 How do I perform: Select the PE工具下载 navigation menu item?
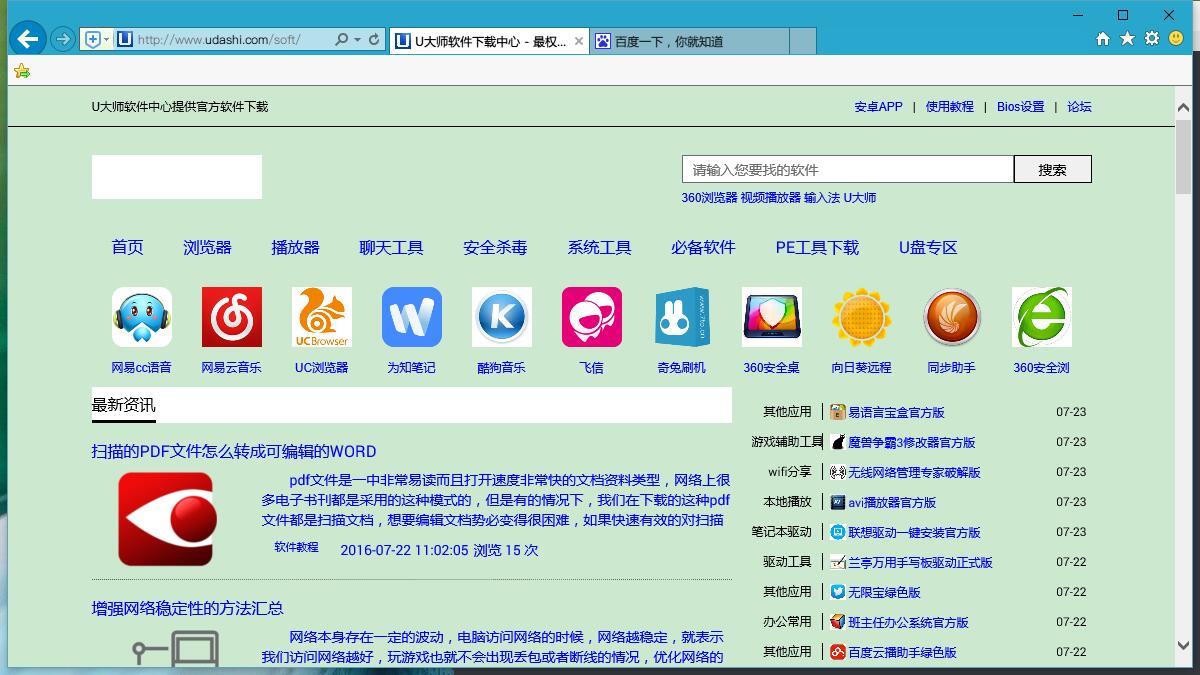coord(817,247)
